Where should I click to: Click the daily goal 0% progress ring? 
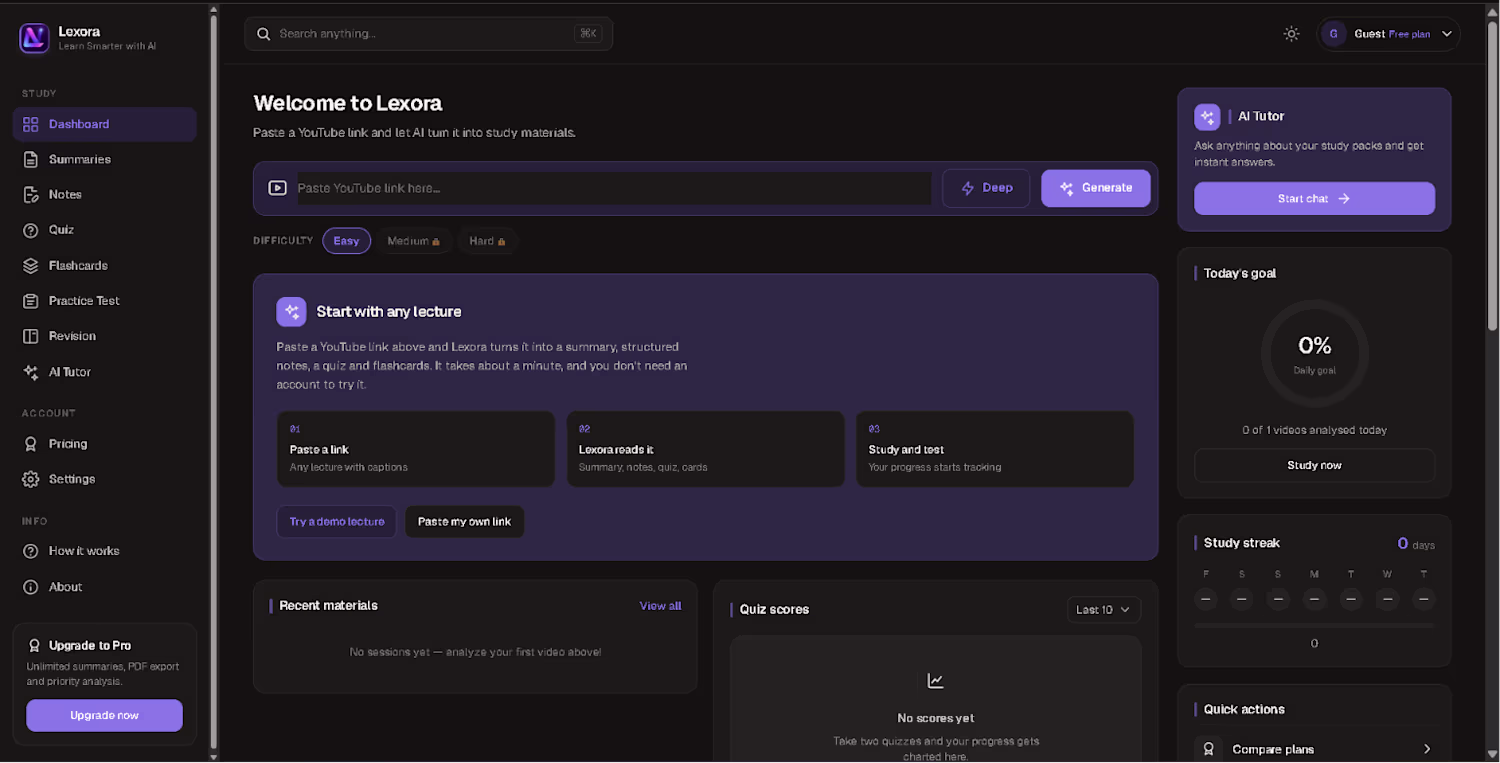(x=1314, y=353)
